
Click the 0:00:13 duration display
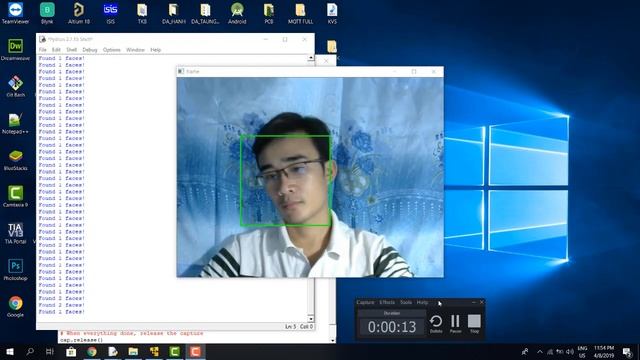pos(392,327)
